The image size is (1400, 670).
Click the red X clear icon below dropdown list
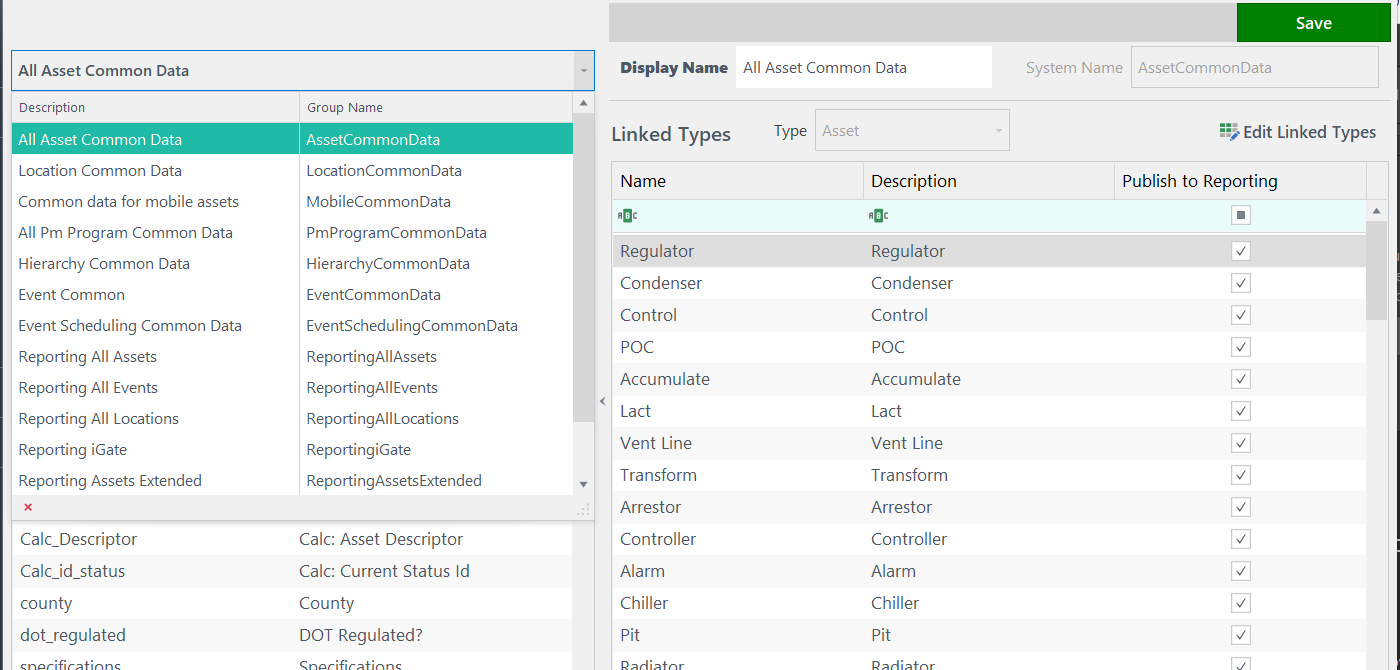[28, 507]
